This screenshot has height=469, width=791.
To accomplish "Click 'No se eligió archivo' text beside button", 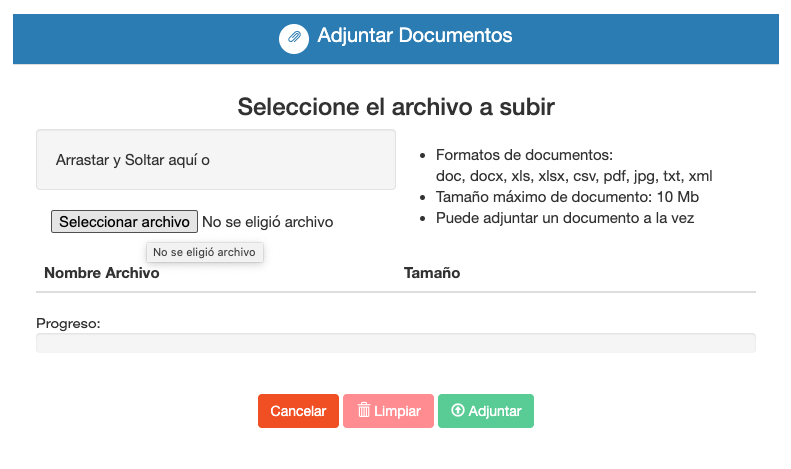I will click(267, 222).
